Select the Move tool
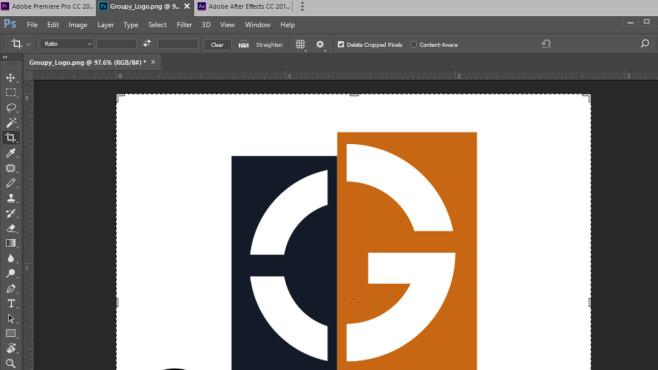This screenshot has height=370, width=658. click(x=10, y=78)
